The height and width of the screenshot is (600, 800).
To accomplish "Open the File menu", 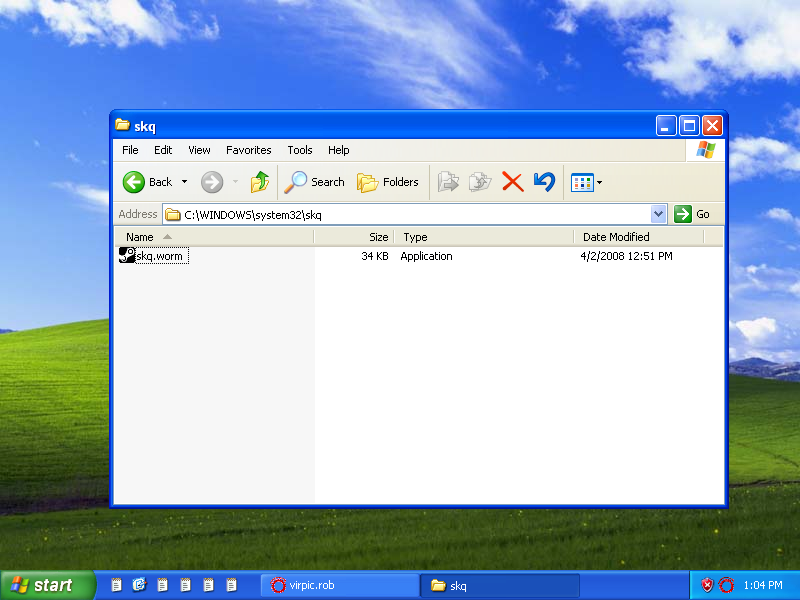I will coord(130,150).
